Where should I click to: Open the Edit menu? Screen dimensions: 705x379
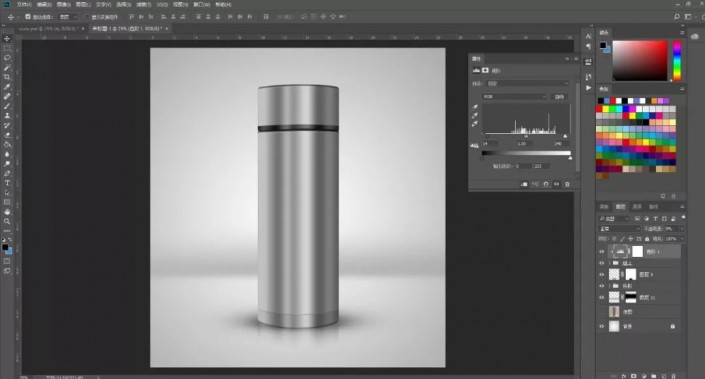(x=44, y=4)
